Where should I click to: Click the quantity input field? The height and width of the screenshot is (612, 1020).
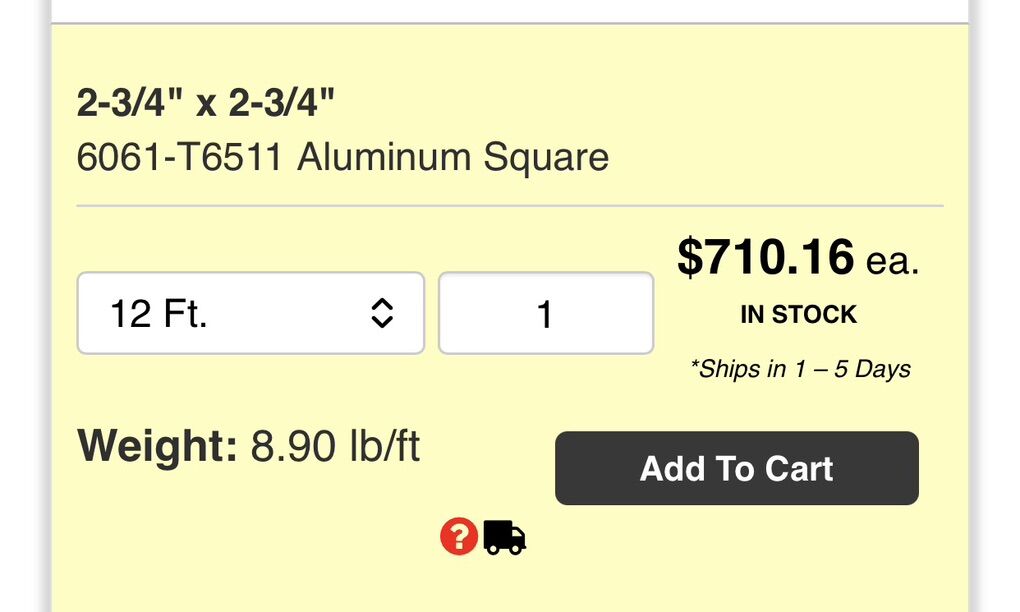pyautogui.click(x=545, y=314)
